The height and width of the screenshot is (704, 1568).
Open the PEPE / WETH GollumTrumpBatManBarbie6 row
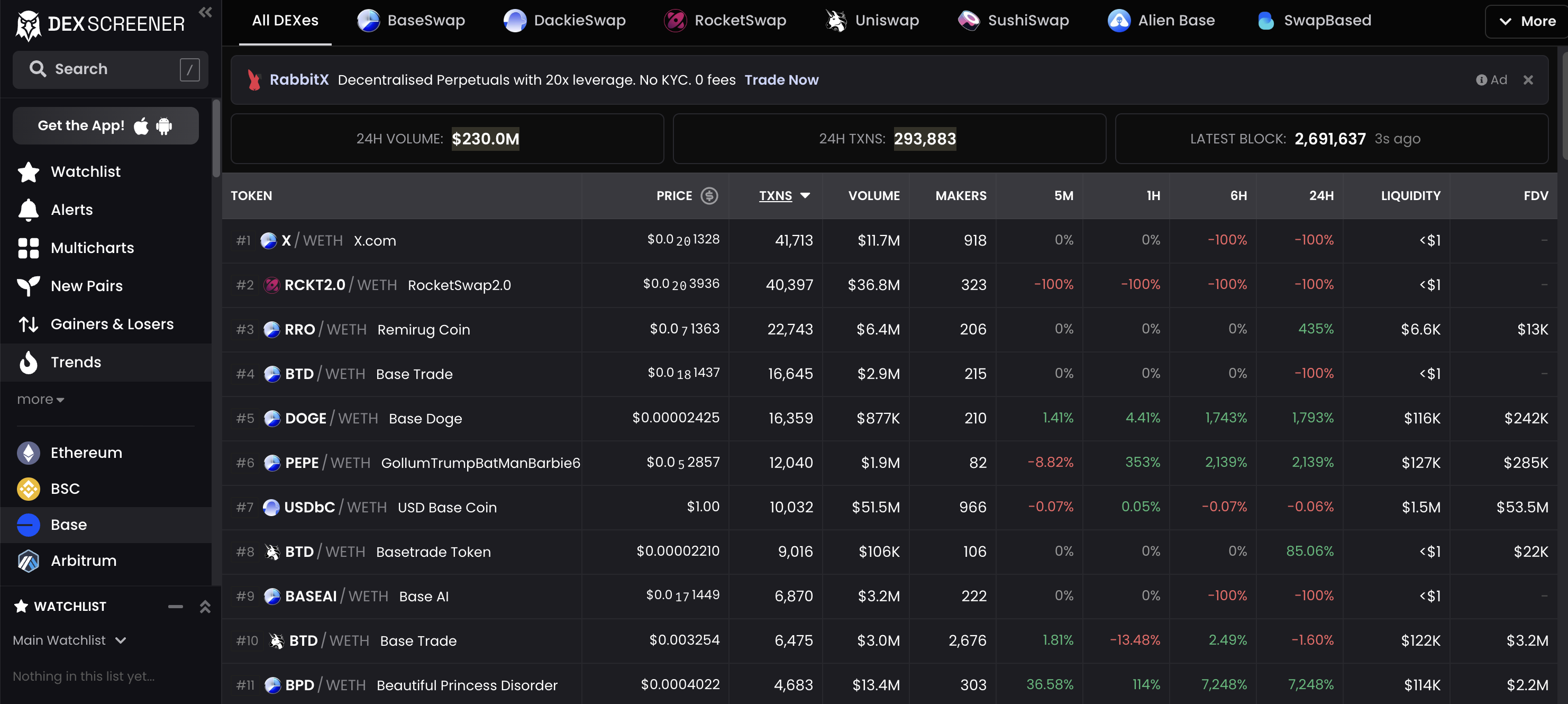click(889, 463)
